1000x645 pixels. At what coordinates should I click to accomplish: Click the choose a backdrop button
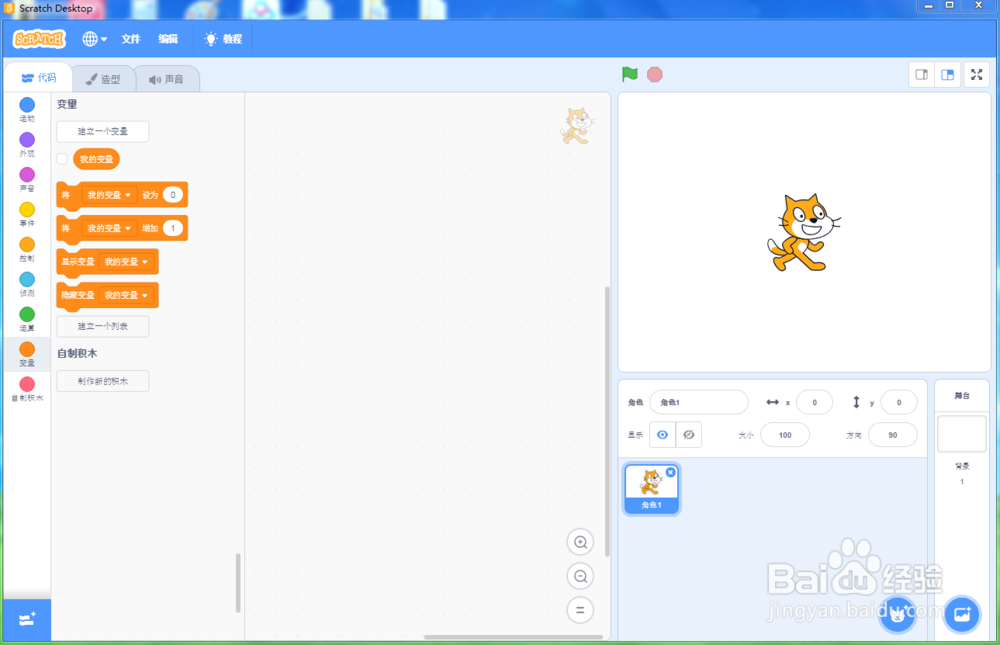962,614
